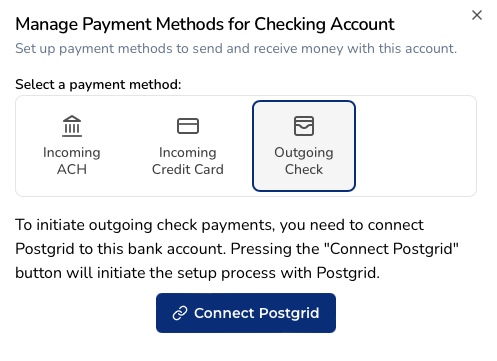Click the credit card icon

188,126
